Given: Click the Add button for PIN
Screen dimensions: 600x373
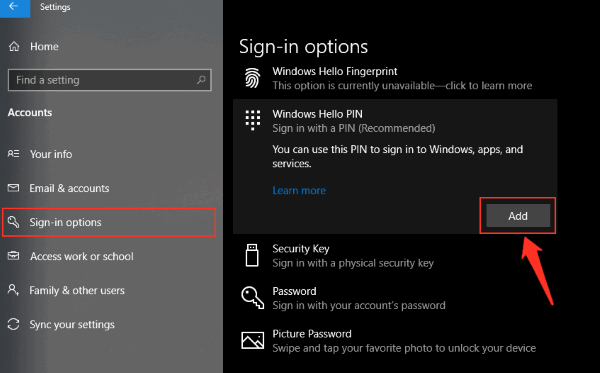Looking at the screenshot, I should pyautogui.click(x=518, y=216).
